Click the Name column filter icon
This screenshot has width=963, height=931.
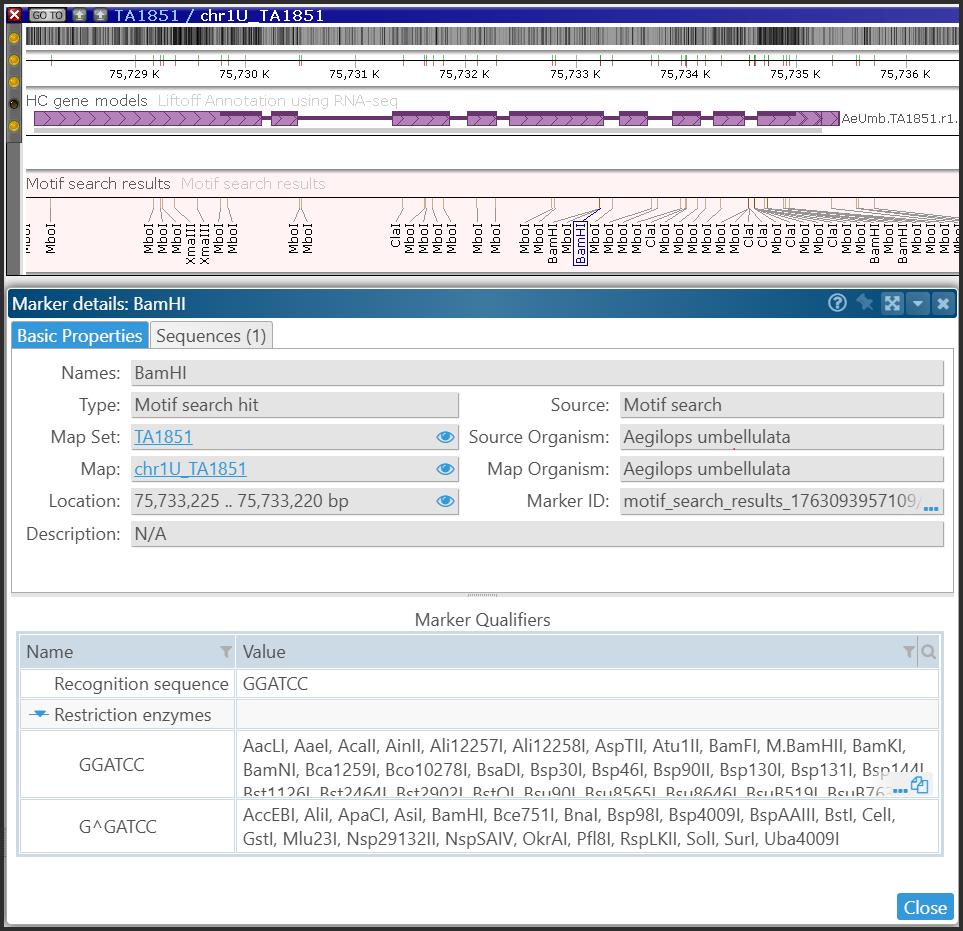(x=226, y=652)
